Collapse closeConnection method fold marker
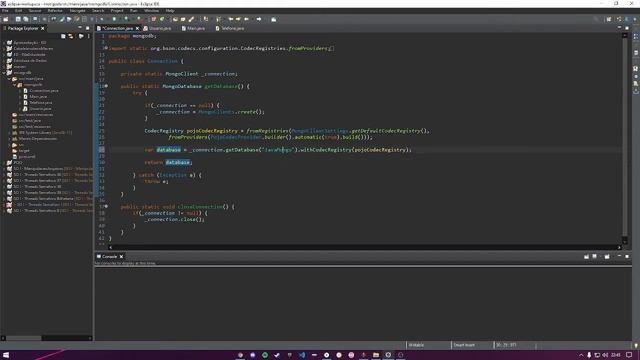This screenshot has width=640, height=360. [106, 207]
